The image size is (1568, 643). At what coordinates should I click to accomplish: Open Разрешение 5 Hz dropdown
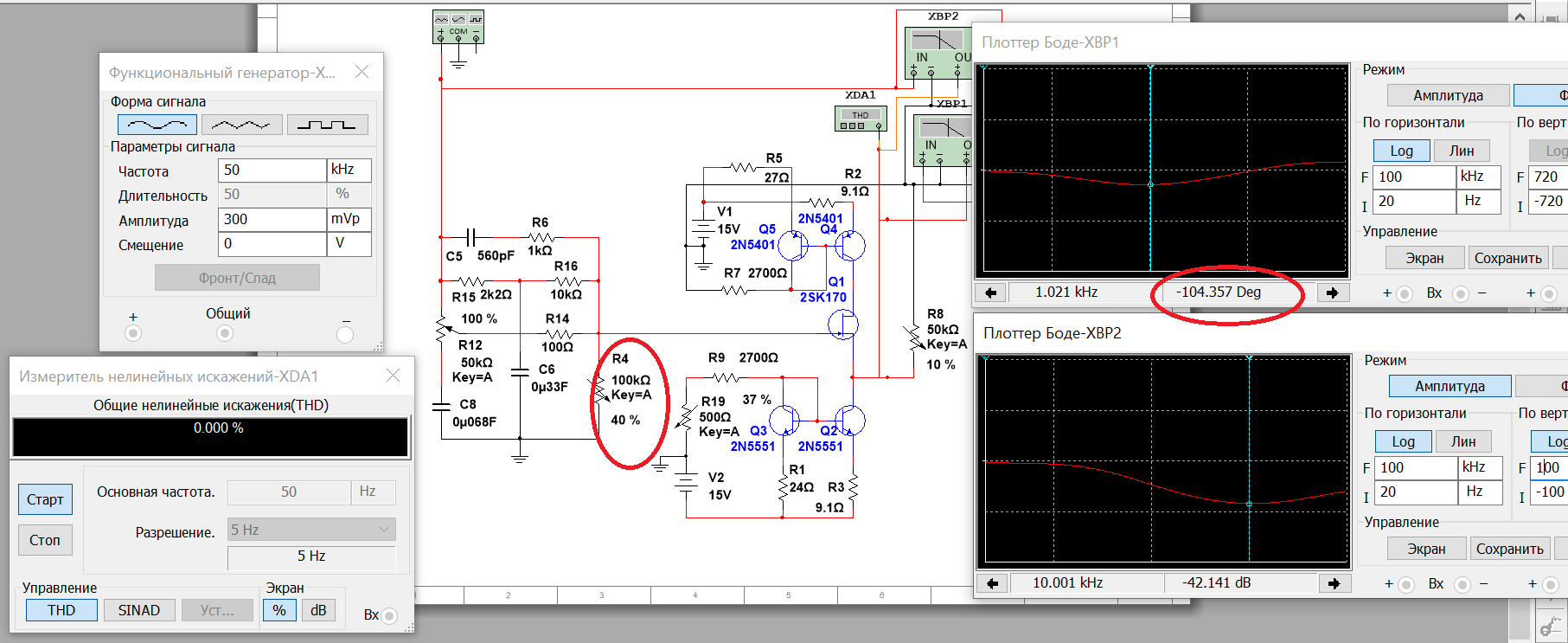click(311, 530)
